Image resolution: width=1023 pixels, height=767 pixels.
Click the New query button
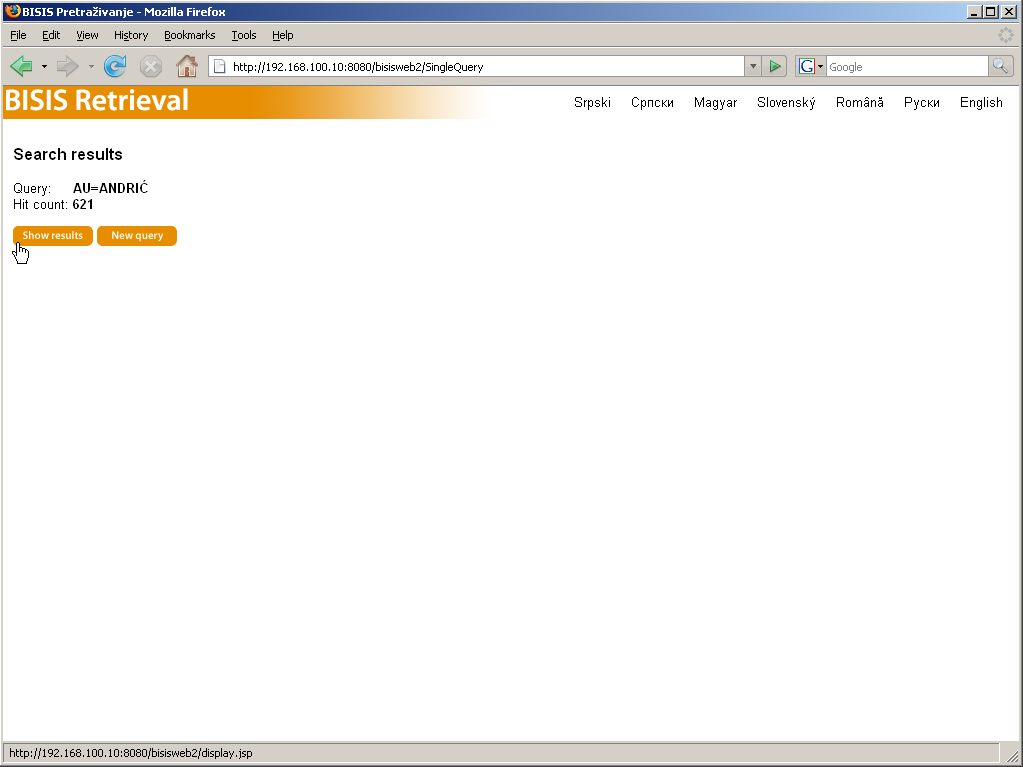pos(137,236)
